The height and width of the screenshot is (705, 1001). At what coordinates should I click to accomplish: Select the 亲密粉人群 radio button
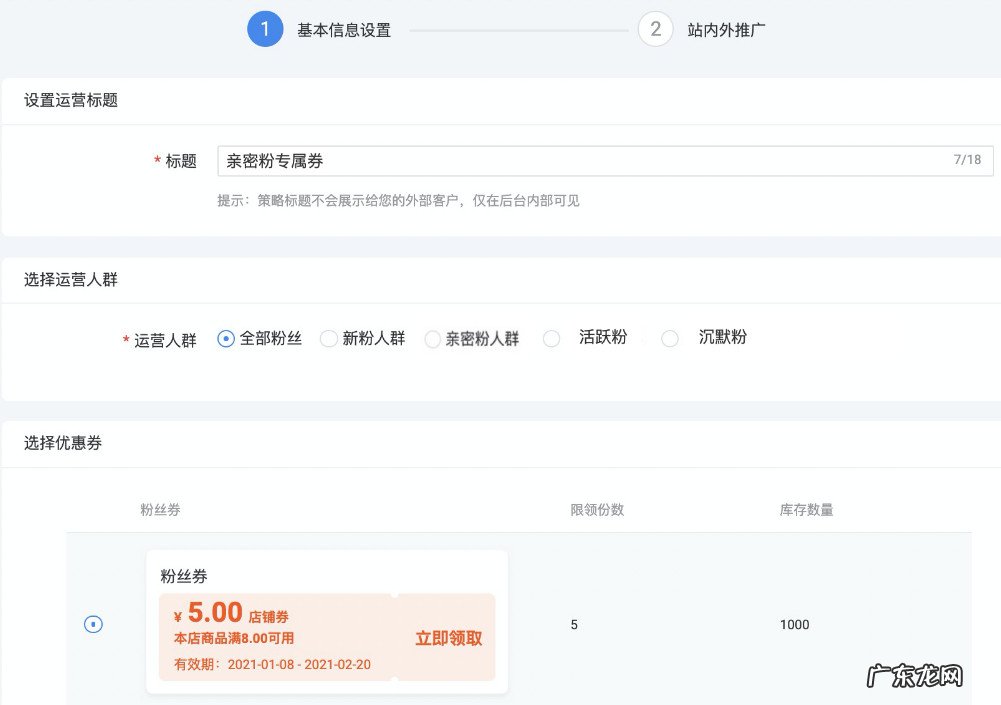pos(432,339)
